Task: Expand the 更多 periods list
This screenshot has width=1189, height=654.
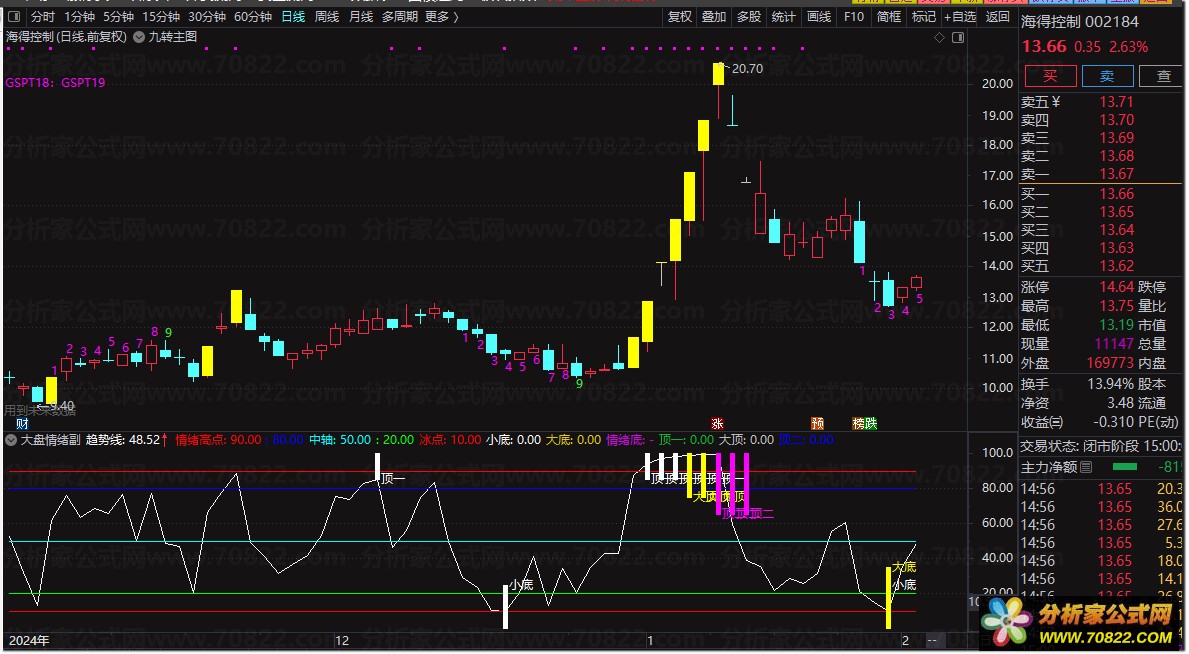Action: point(441,17)
